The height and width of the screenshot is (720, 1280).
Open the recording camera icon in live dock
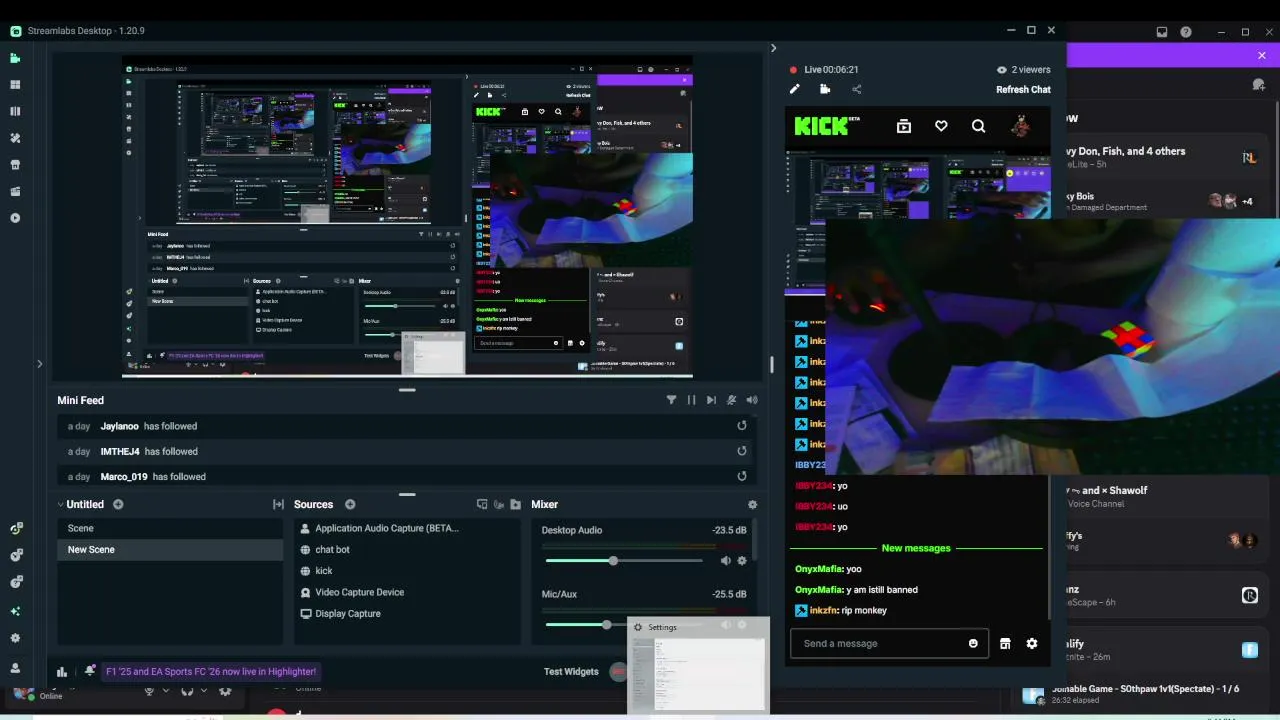pyautogui.click(x=825, y=89)
